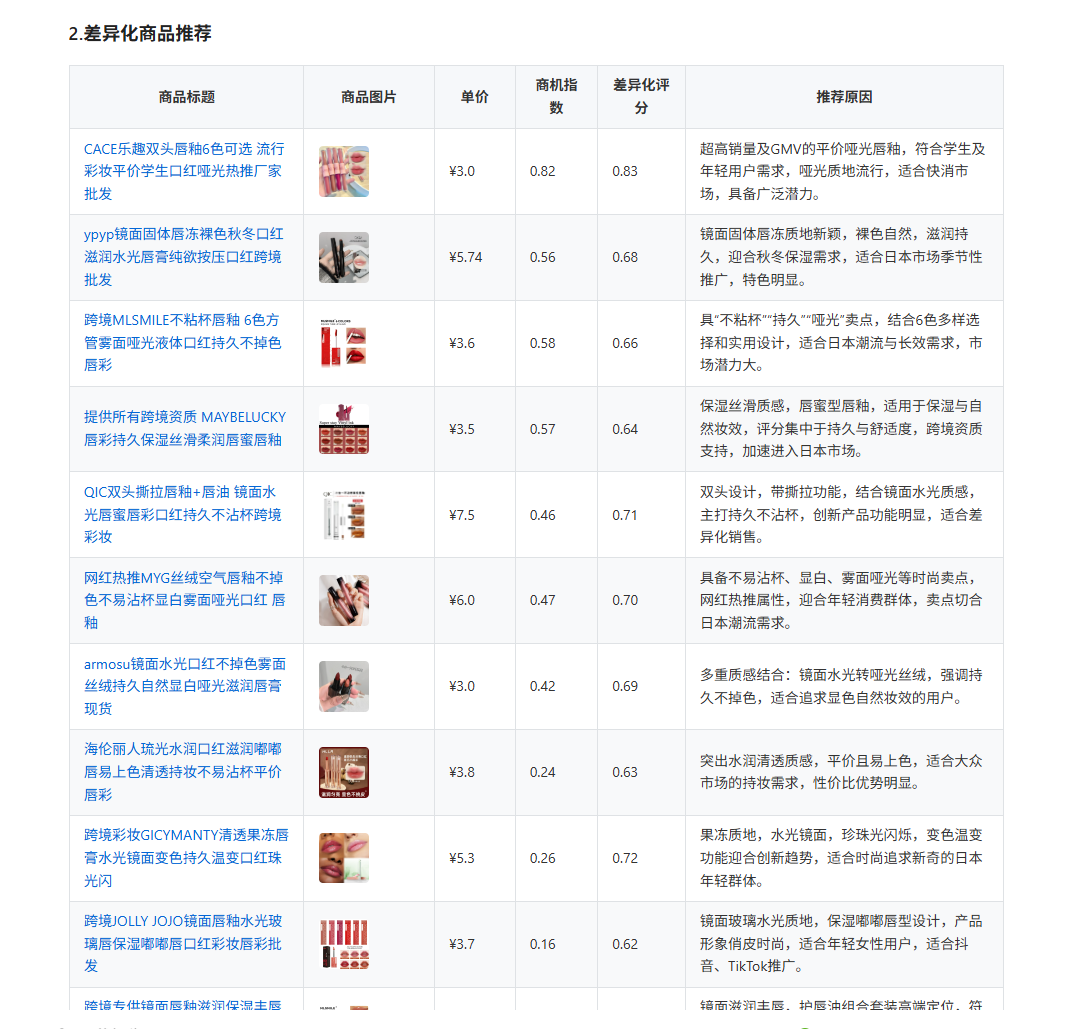Screen dimensions: 1068x1029
Task: Open the MAYBELUCKY唇彩 product link
Action: point(185,428)
